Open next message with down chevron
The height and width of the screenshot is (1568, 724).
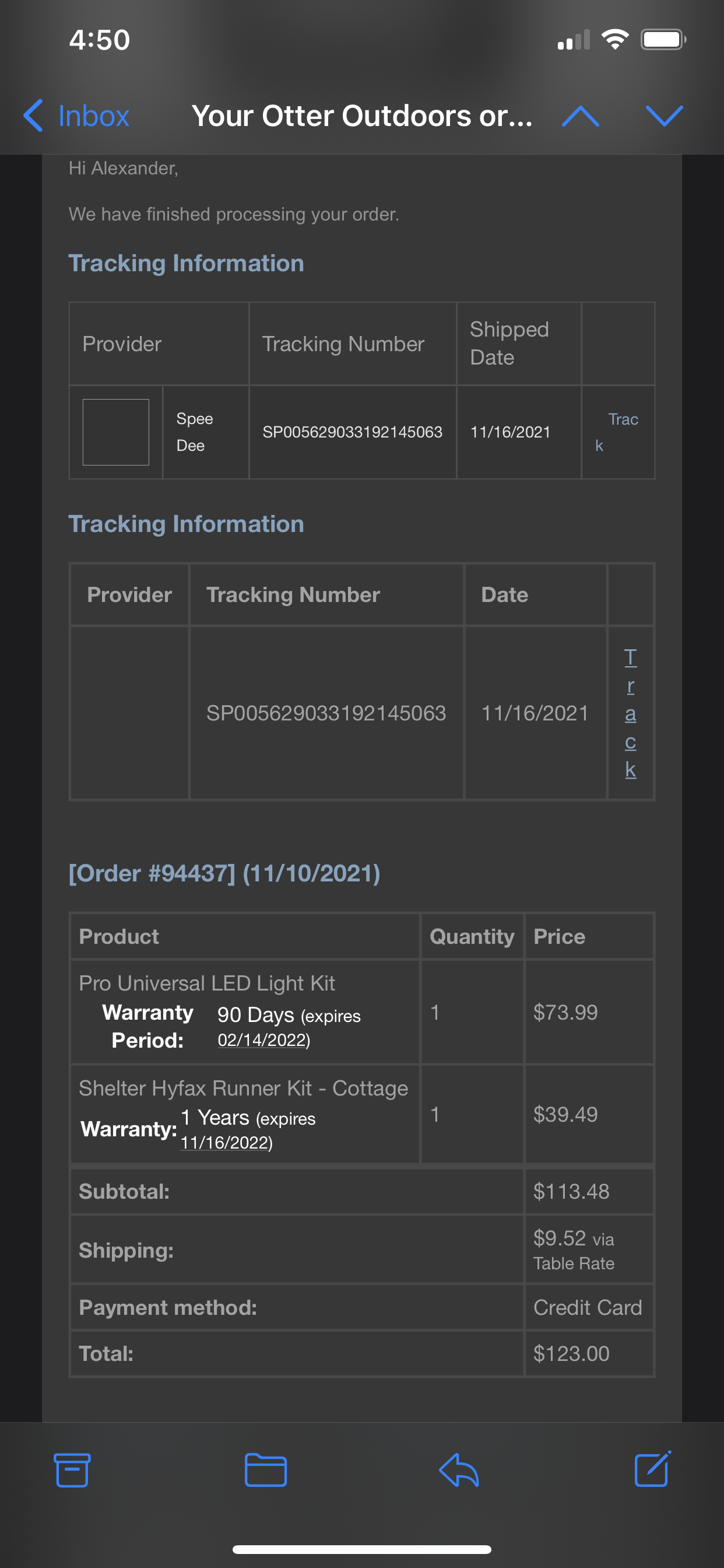pos(664,116)
